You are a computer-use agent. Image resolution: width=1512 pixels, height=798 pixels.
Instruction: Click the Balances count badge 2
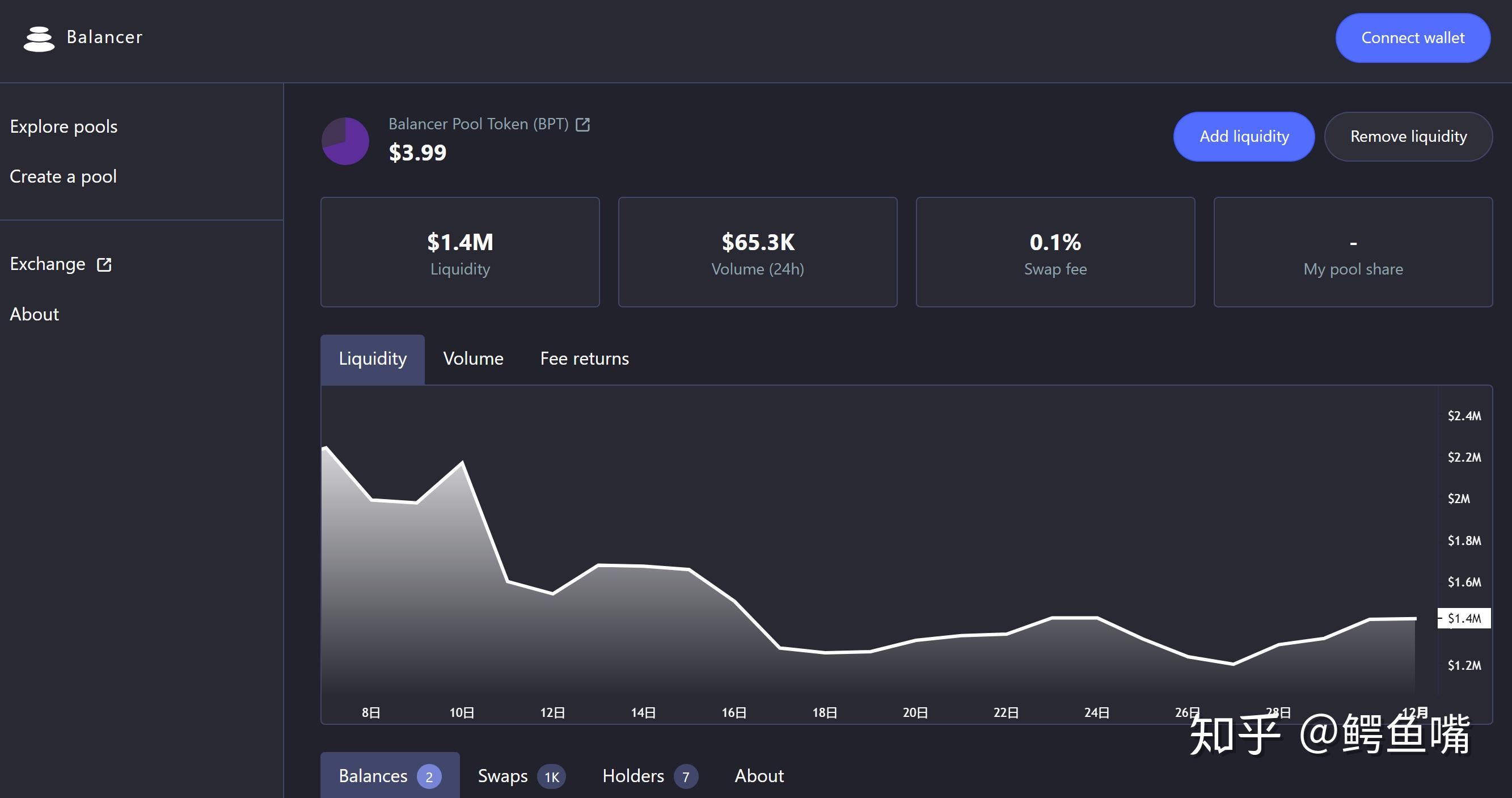(429, 777)
